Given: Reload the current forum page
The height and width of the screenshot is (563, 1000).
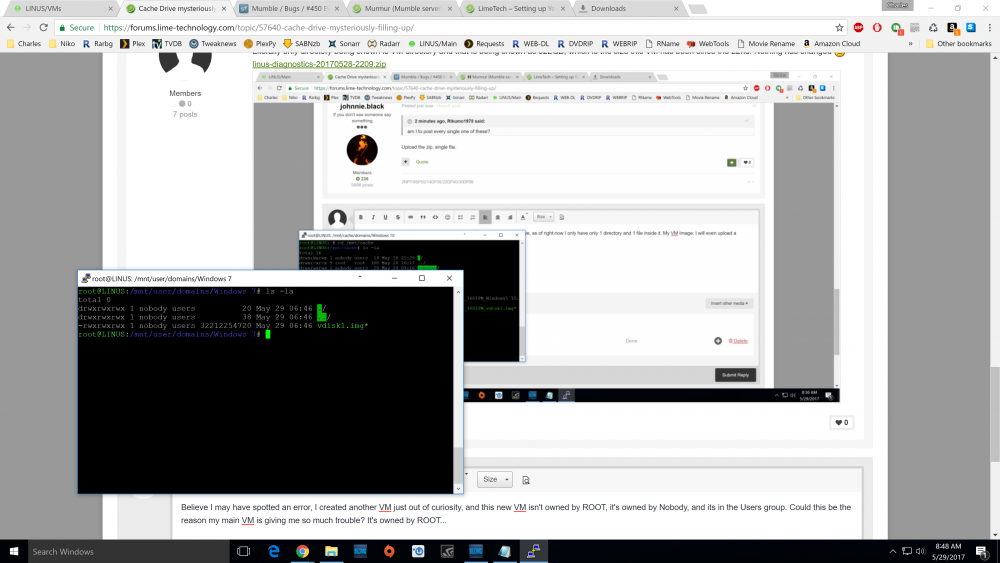Looking at the screenshot, I should [x=43, y=27].
